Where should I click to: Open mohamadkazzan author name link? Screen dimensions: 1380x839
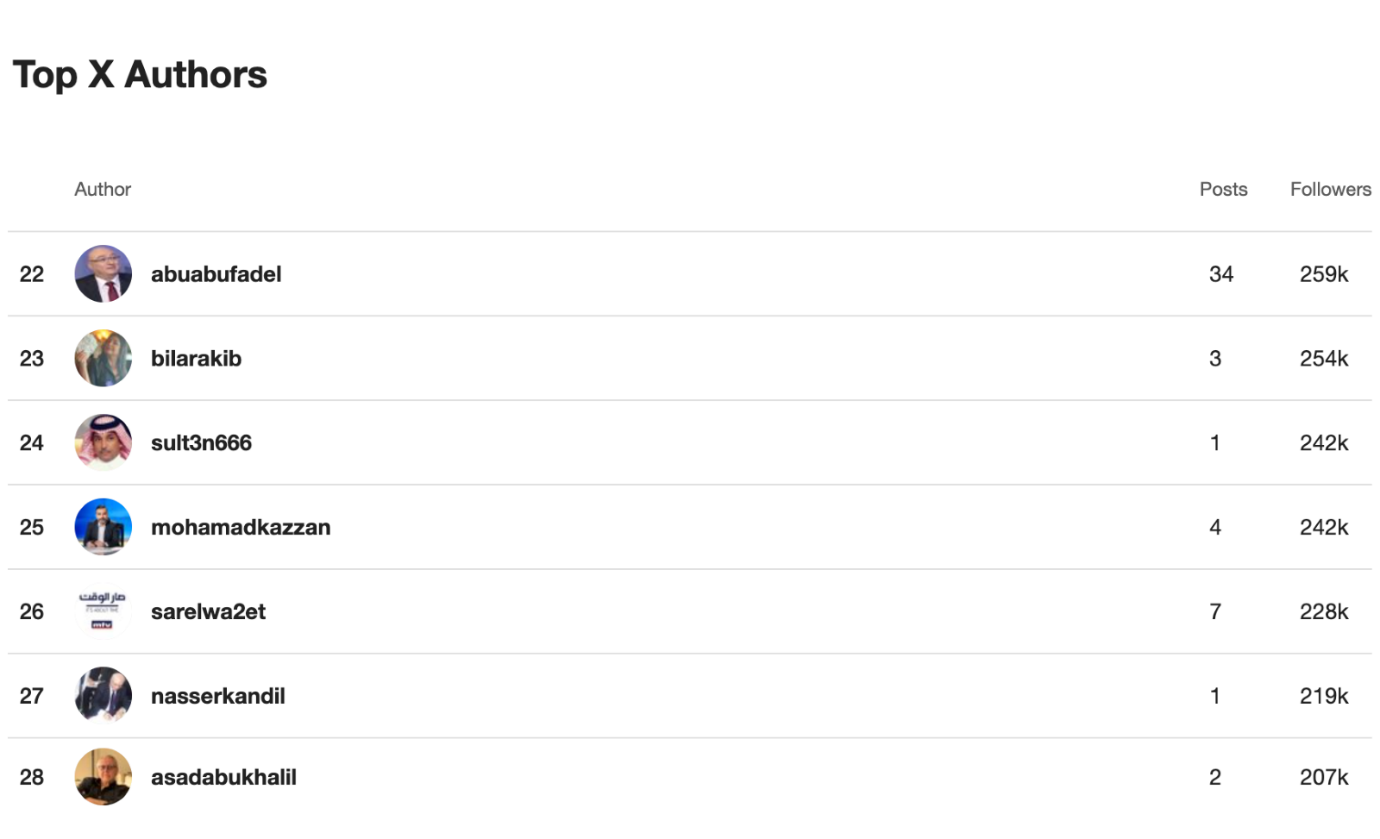241,527
